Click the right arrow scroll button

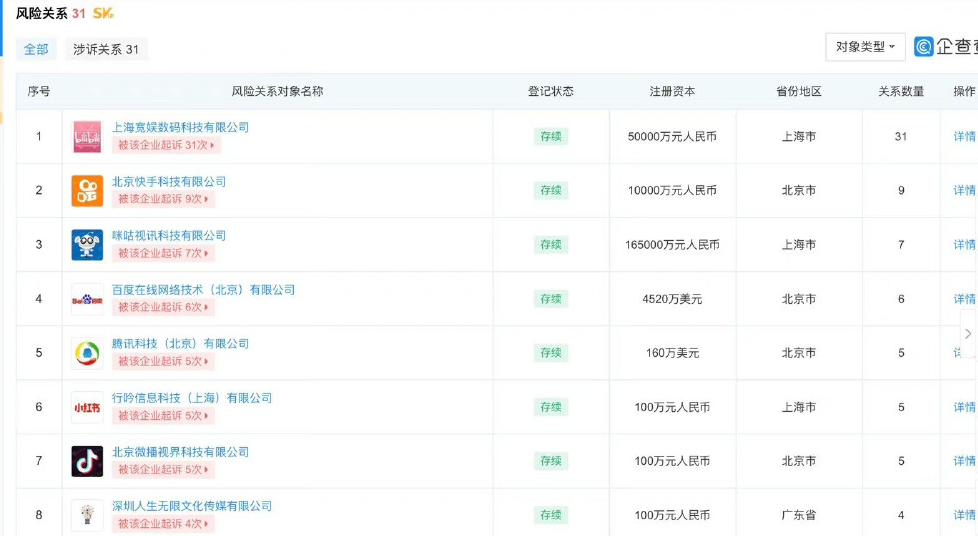tap(967, 334)
